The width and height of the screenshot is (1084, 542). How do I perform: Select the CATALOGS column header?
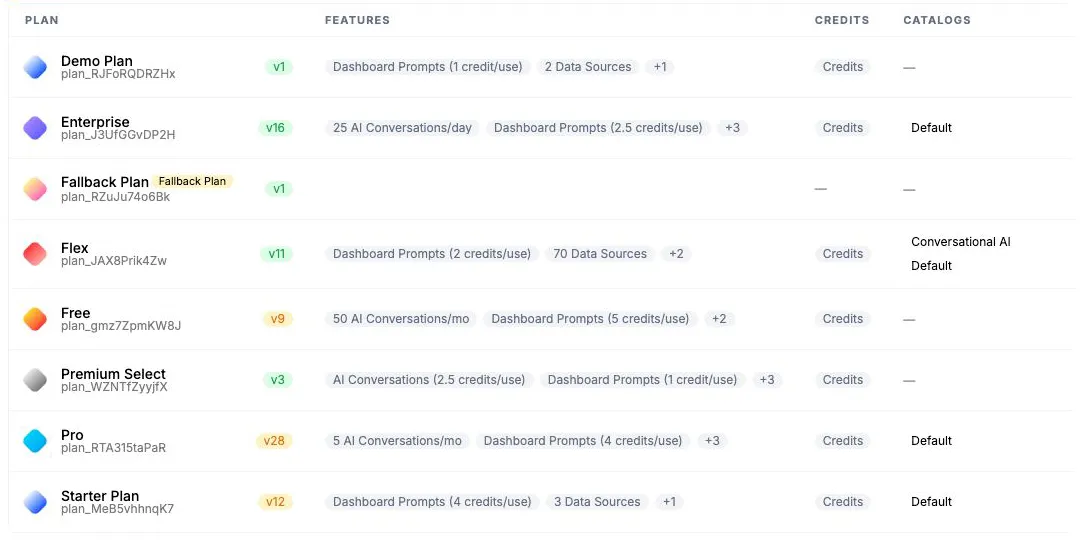tap(937, 20)
